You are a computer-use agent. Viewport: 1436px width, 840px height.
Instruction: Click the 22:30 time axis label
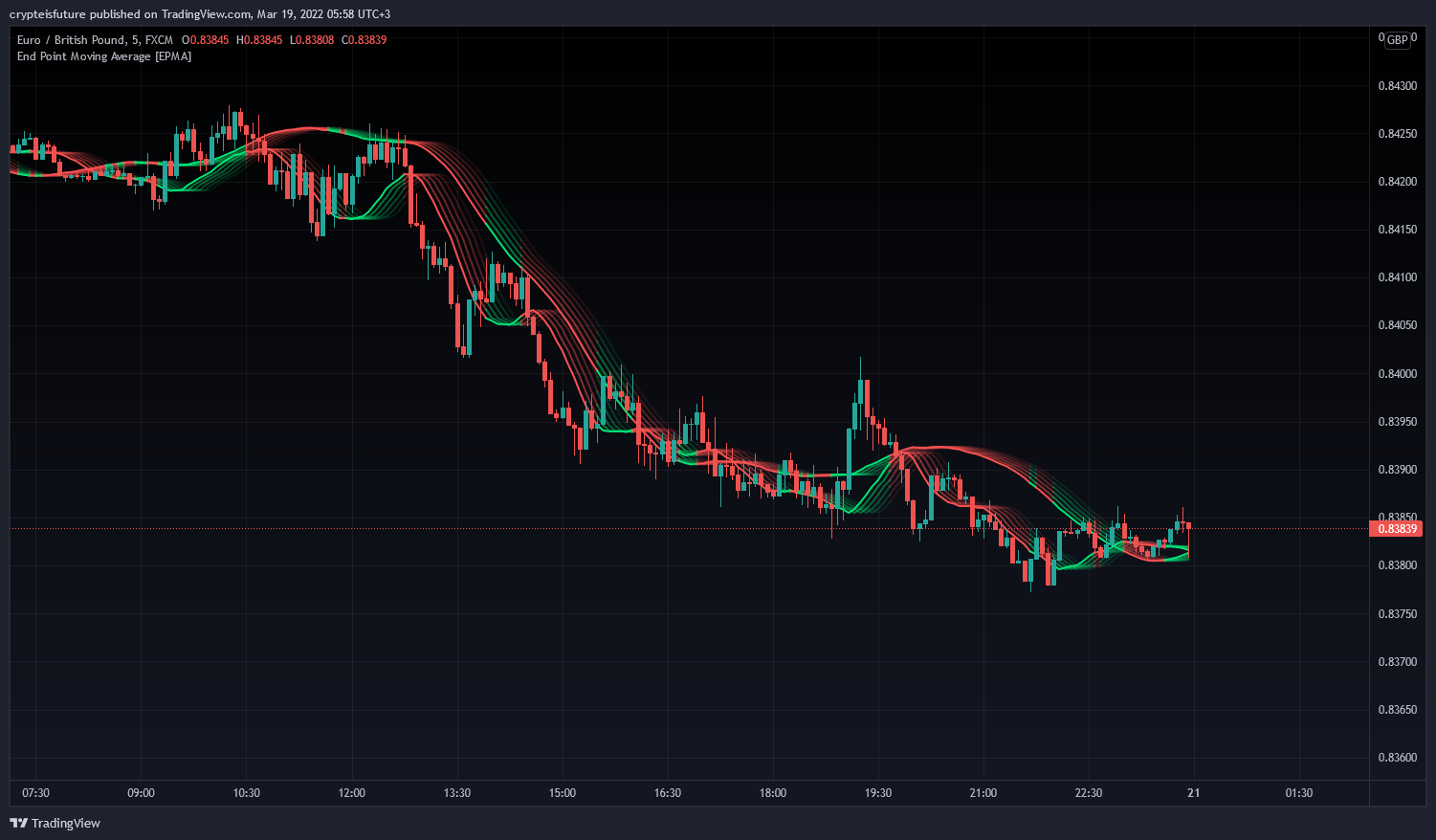click(1089, 793)
